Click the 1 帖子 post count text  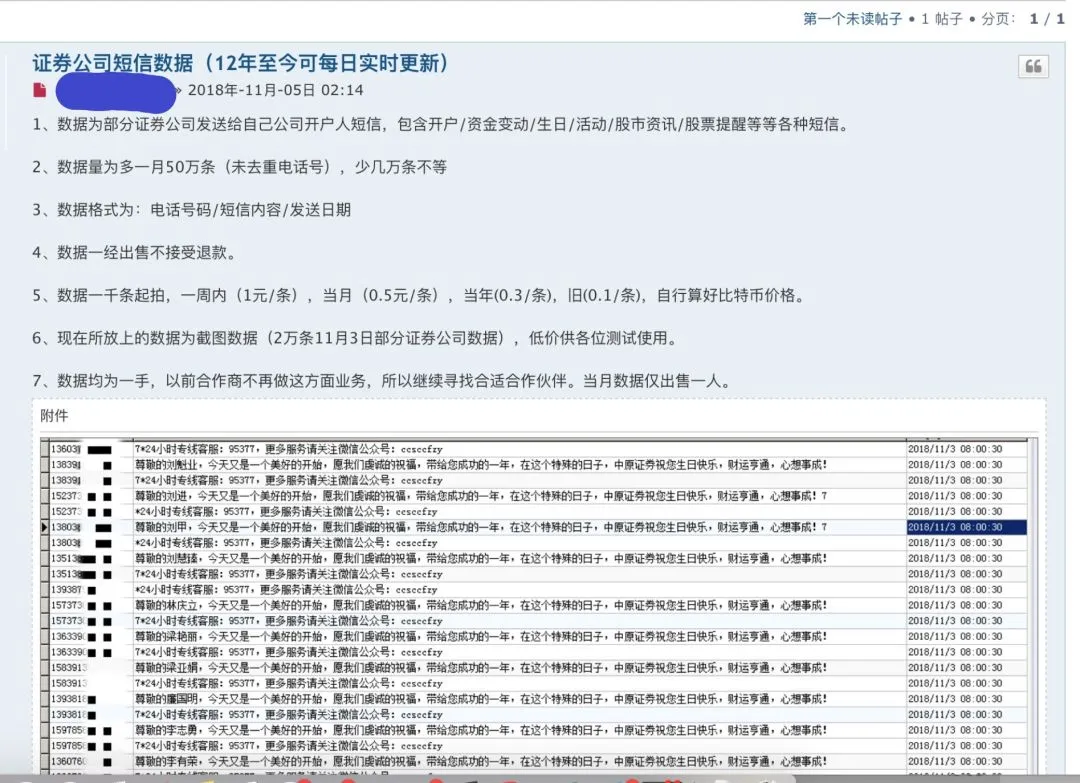942,19
